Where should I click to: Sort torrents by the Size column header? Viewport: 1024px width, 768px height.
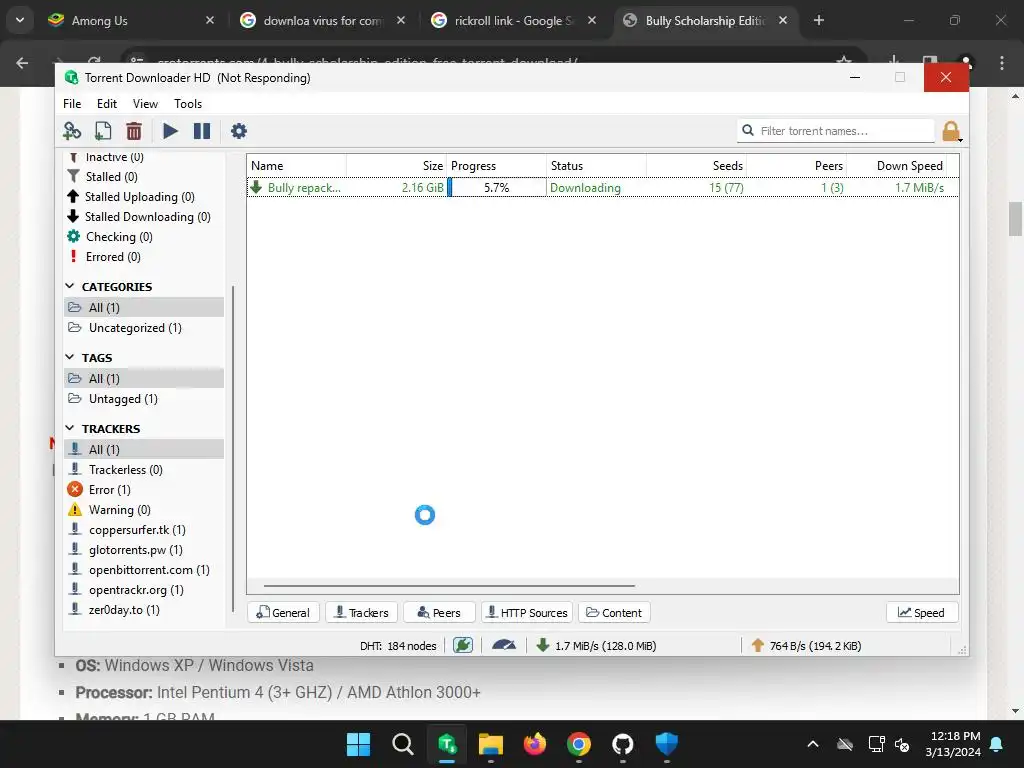pos(396,166)
